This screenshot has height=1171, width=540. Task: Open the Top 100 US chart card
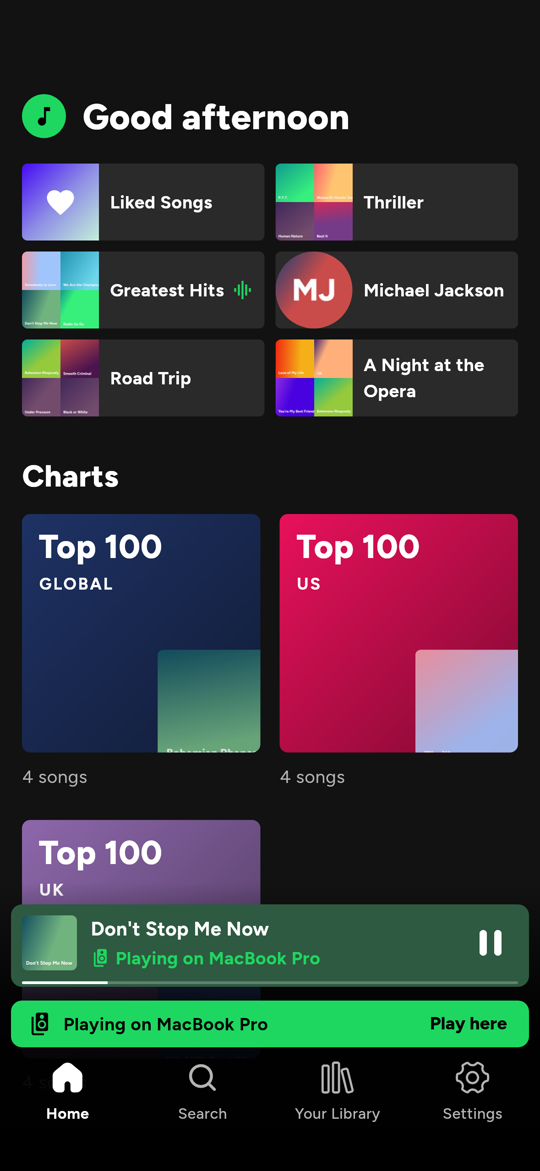399,633
